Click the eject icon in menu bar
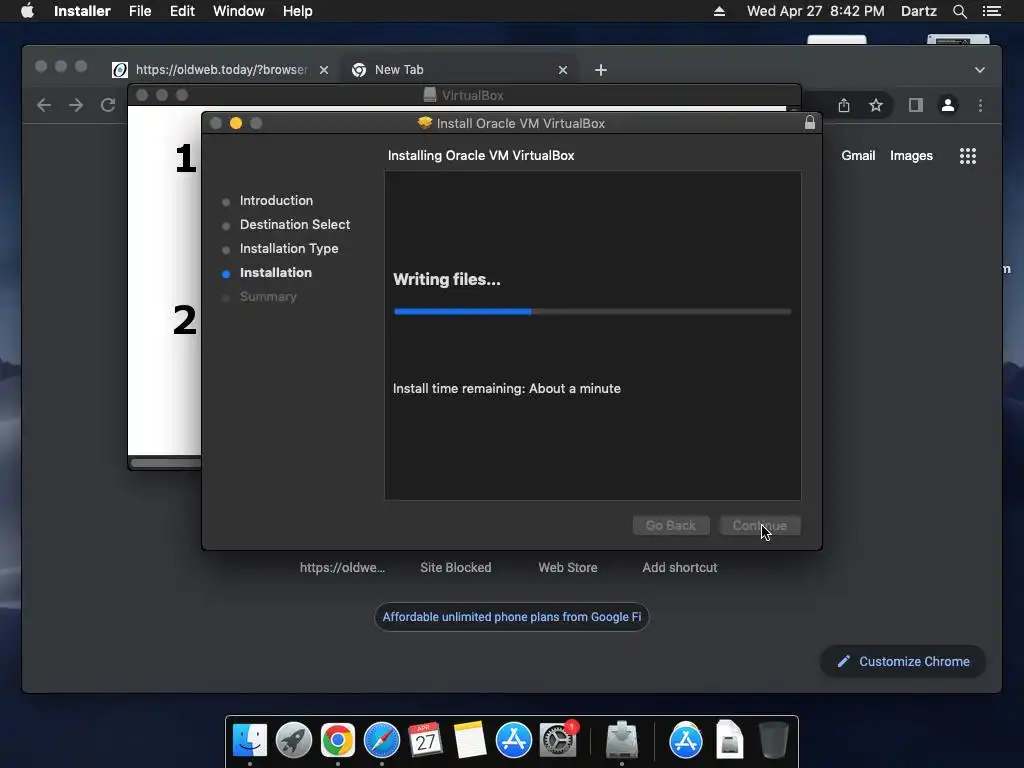Screen dimensions: 1024x768 tap(719, 11)
